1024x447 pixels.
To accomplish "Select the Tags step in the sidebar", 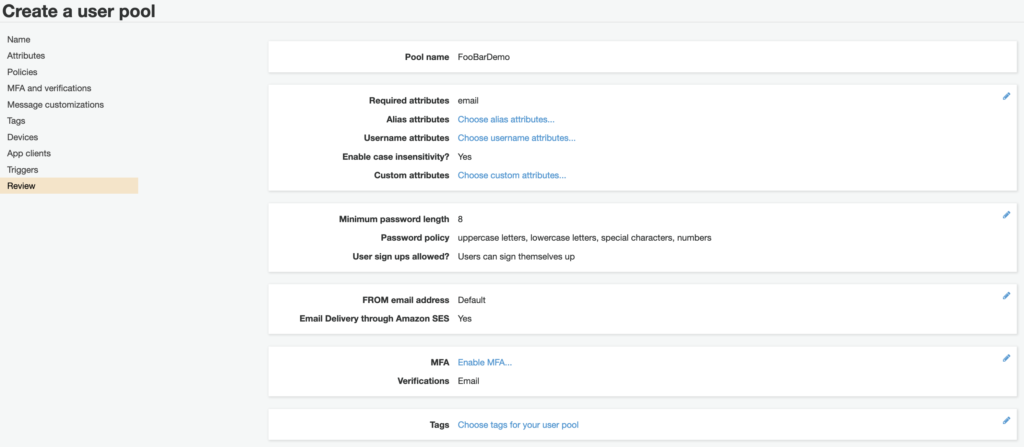I will point(16,121).
